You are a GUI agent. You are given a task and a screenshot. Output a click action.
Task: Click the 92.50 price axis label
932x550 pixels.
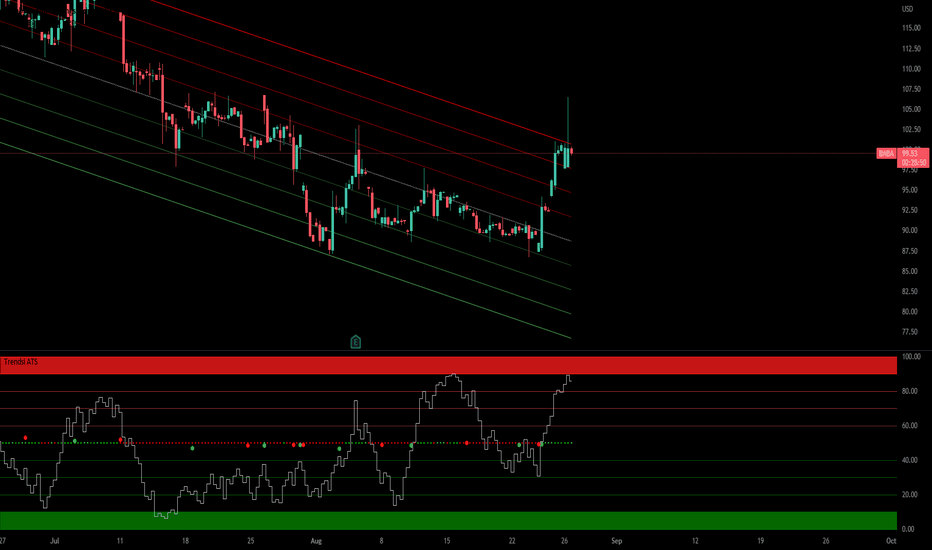[x=909, y=210]
